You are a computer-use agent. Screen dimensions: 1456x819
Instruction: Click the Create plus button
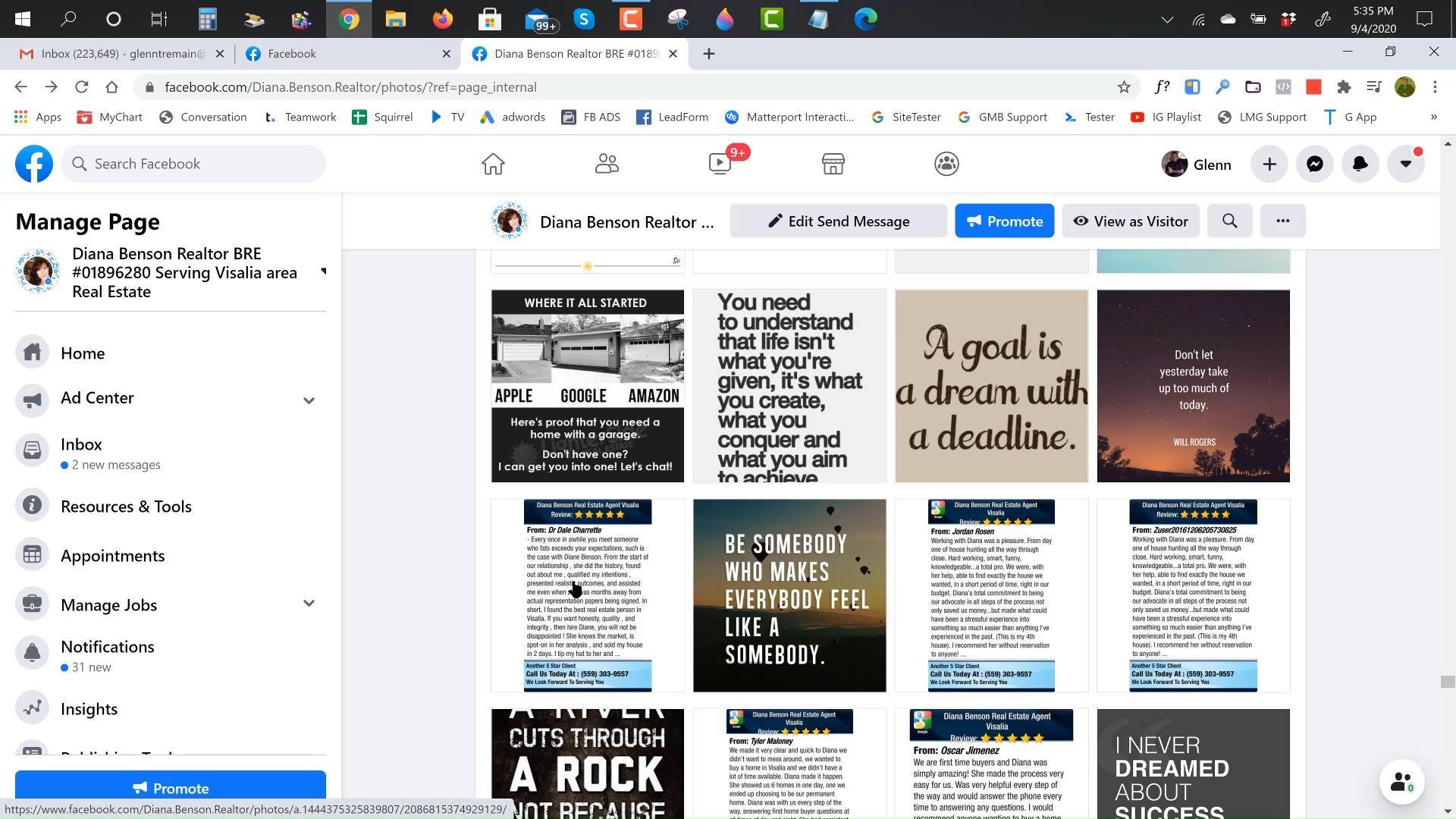1269,165
